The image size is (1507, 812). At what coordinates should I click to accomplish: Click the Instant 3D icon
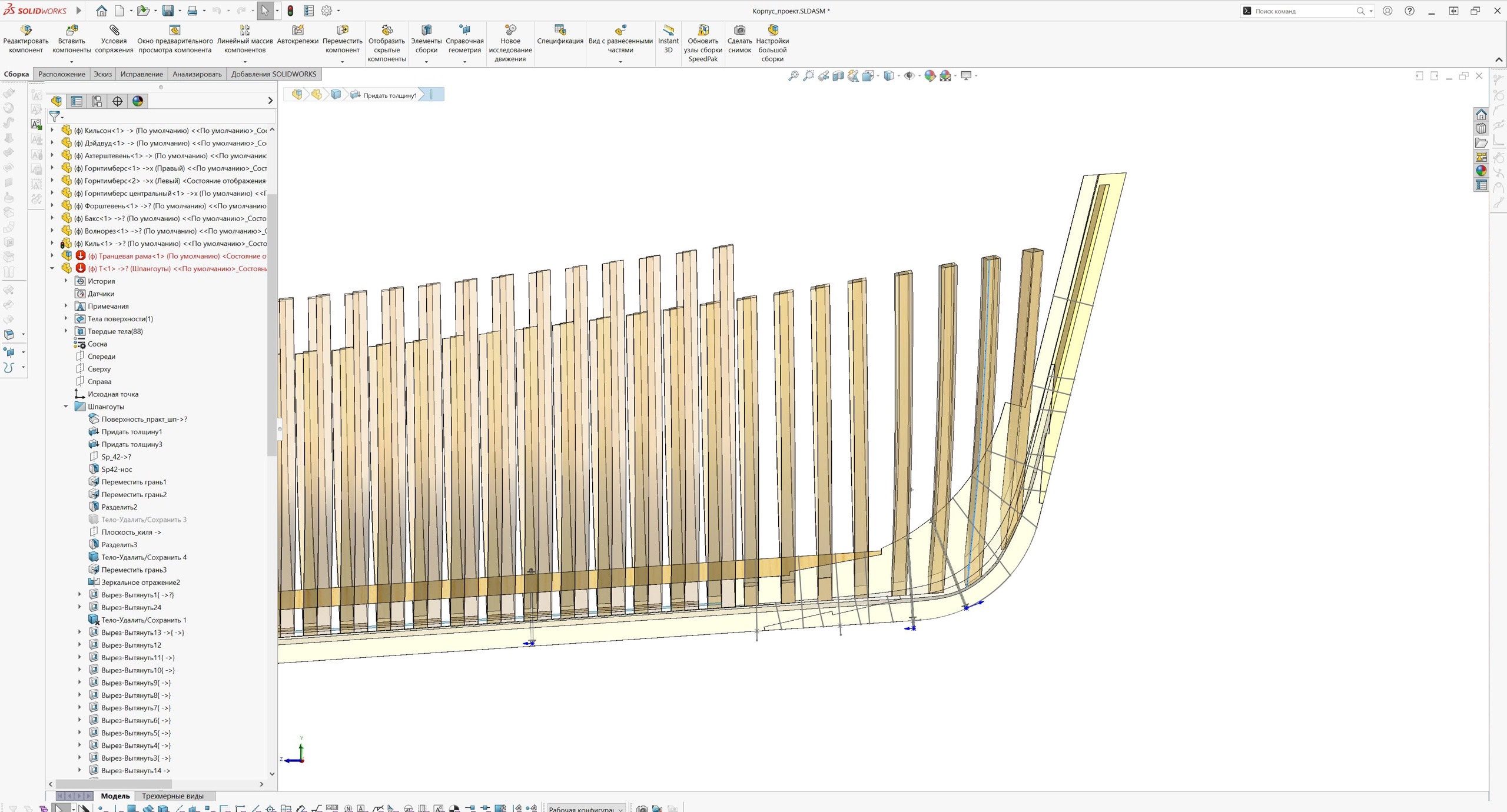(668, 31)
